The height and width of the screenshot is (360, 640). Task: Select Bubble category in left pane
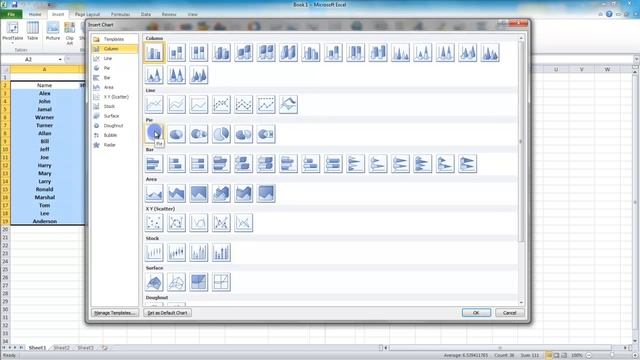point(115,135)
